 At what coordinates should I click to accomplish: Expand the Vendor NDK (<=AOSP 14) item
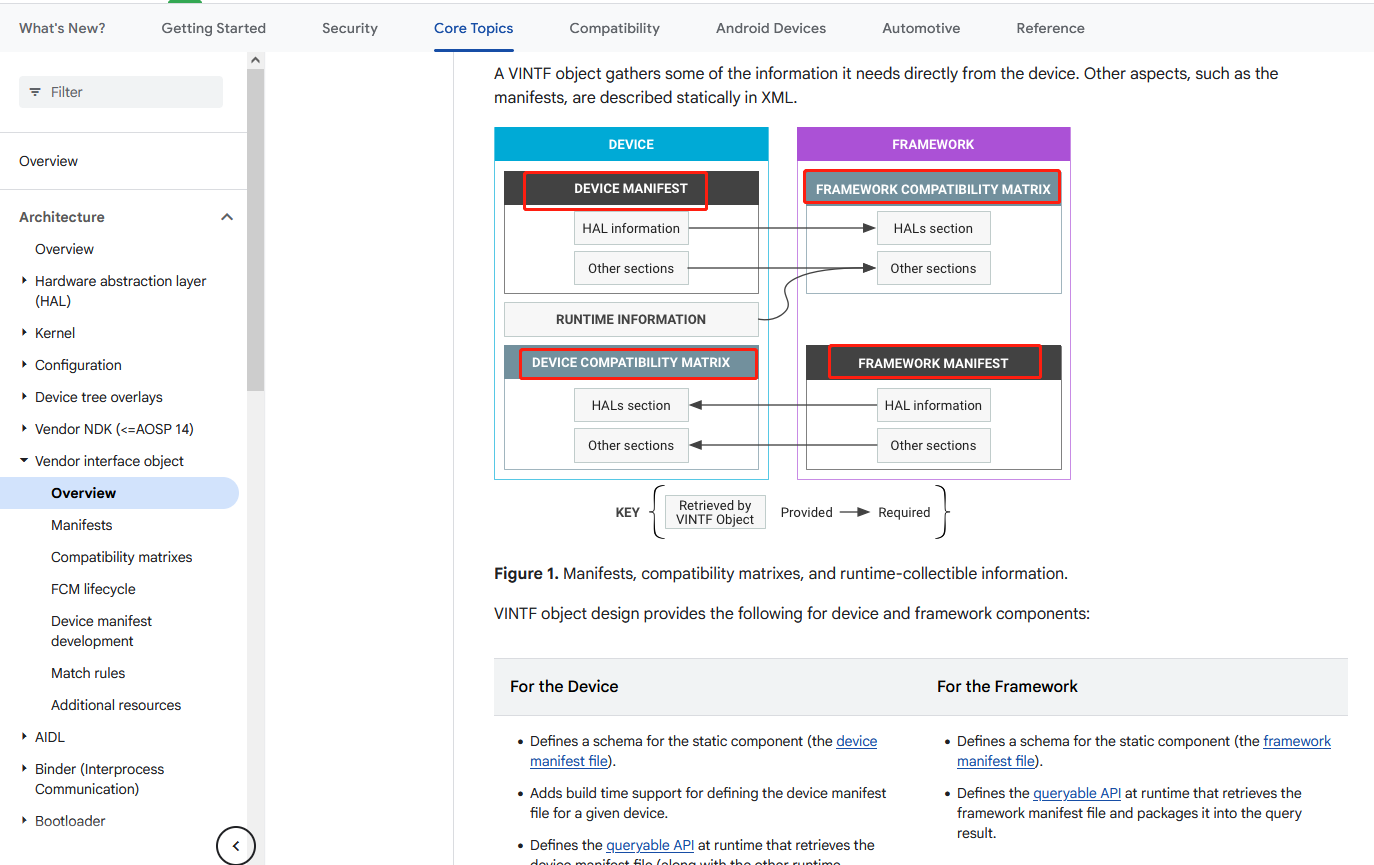24,429
